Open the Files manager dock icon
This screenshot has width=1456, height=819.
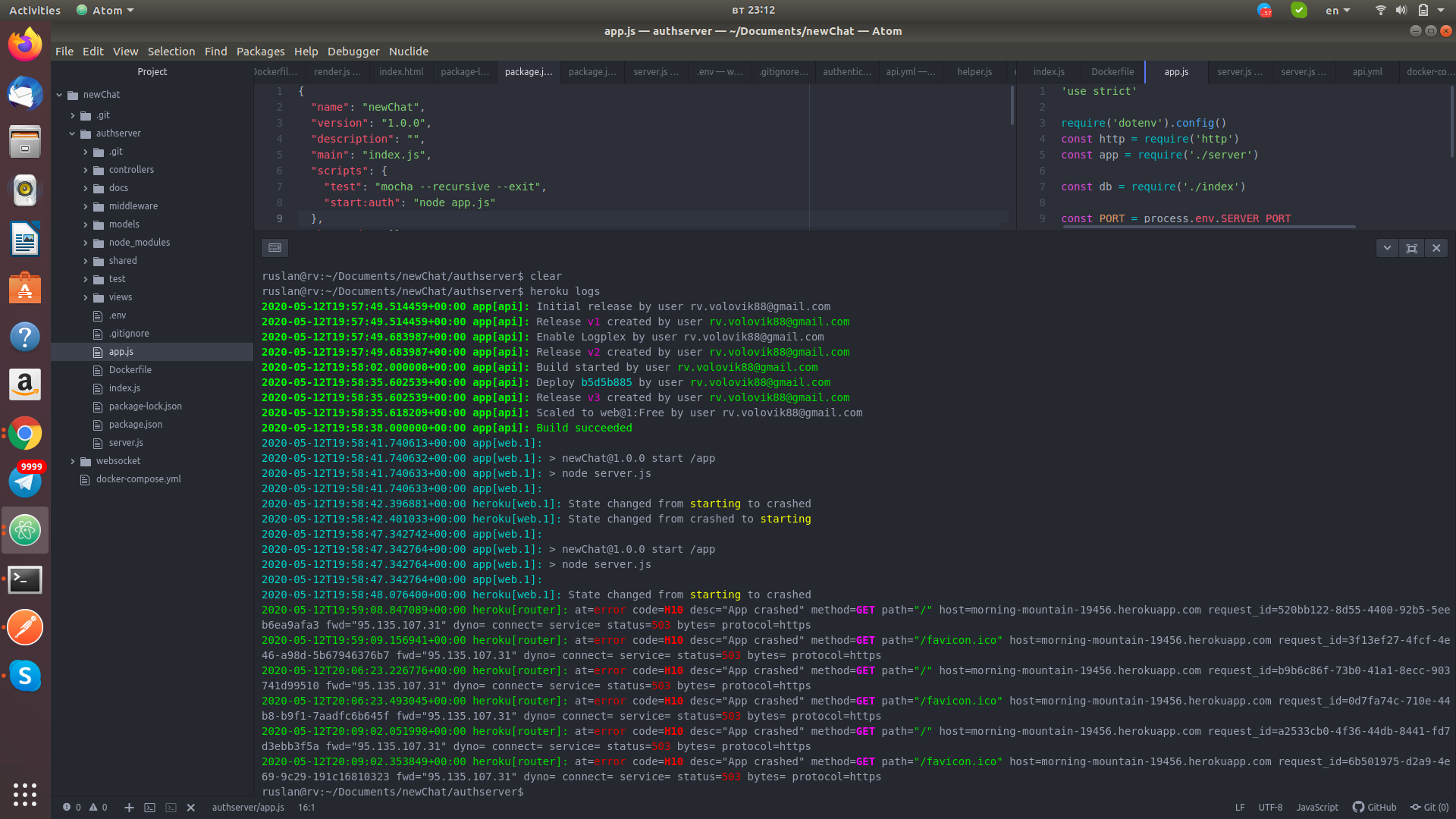point(25,142)
